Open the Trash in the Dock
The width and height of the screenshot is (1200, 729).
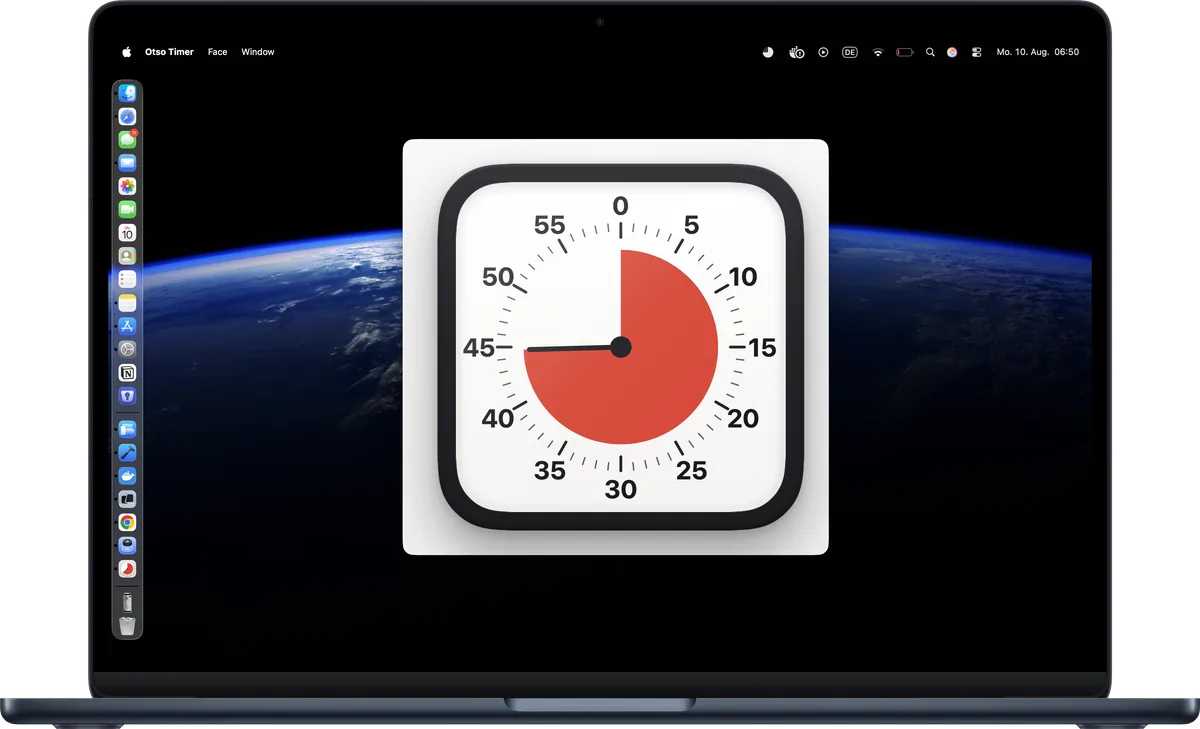point(127,626)
